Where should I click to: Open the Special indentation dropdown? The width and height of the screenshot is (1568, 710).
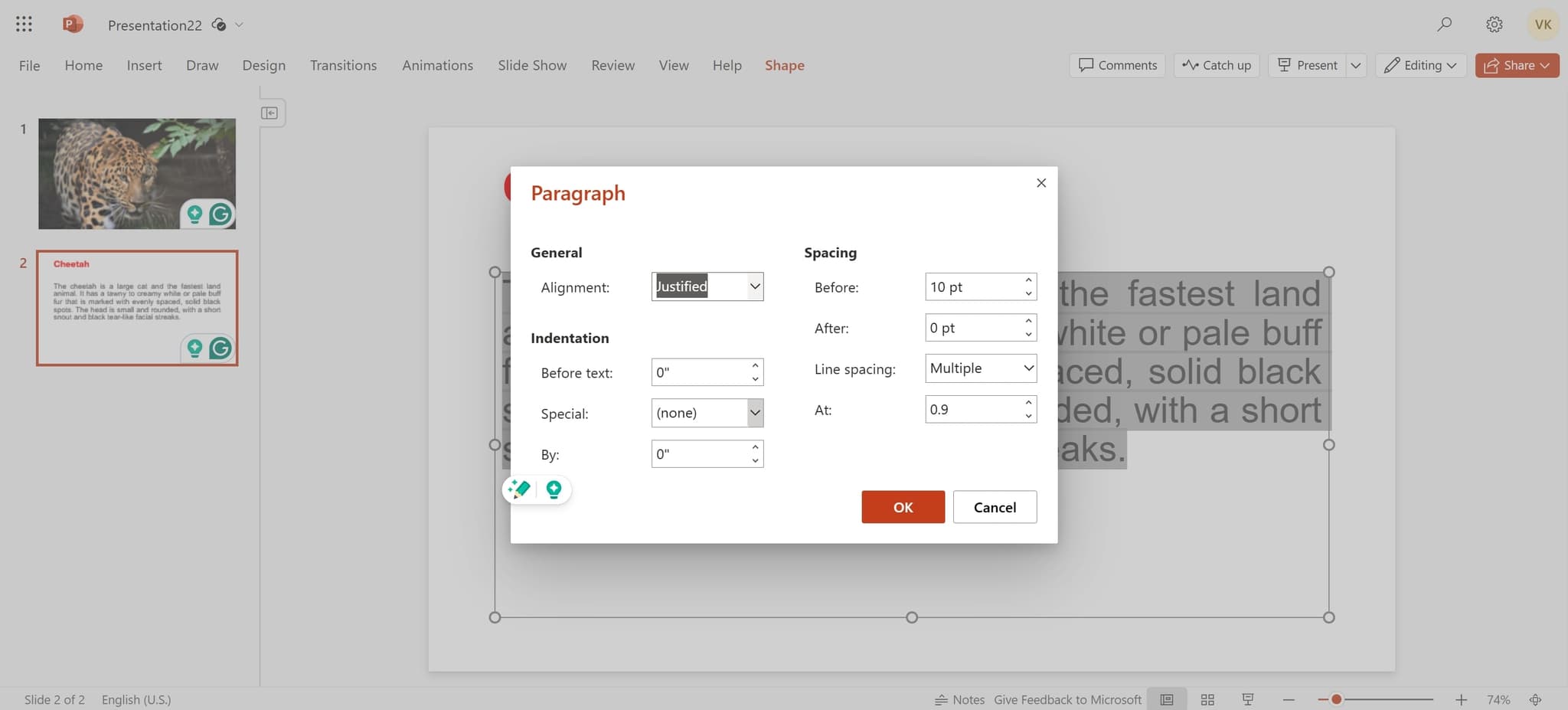tap(753, 413)
